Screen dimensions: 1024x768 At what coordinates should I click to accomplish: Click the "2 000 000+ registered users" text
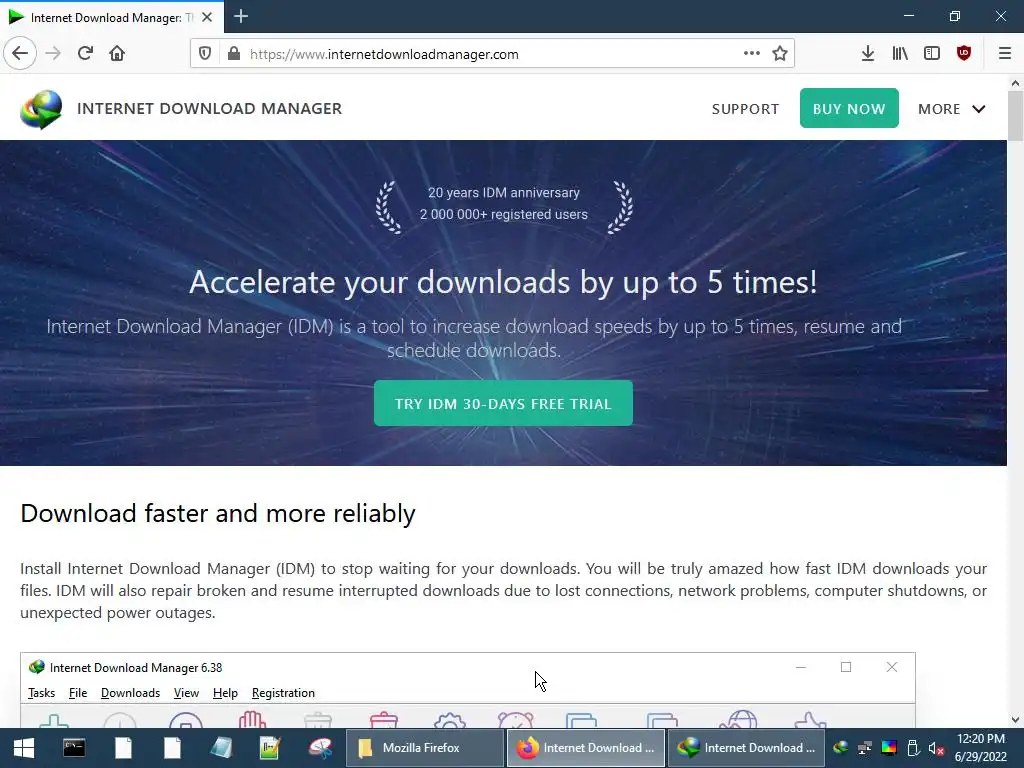(x=504, y=214)
